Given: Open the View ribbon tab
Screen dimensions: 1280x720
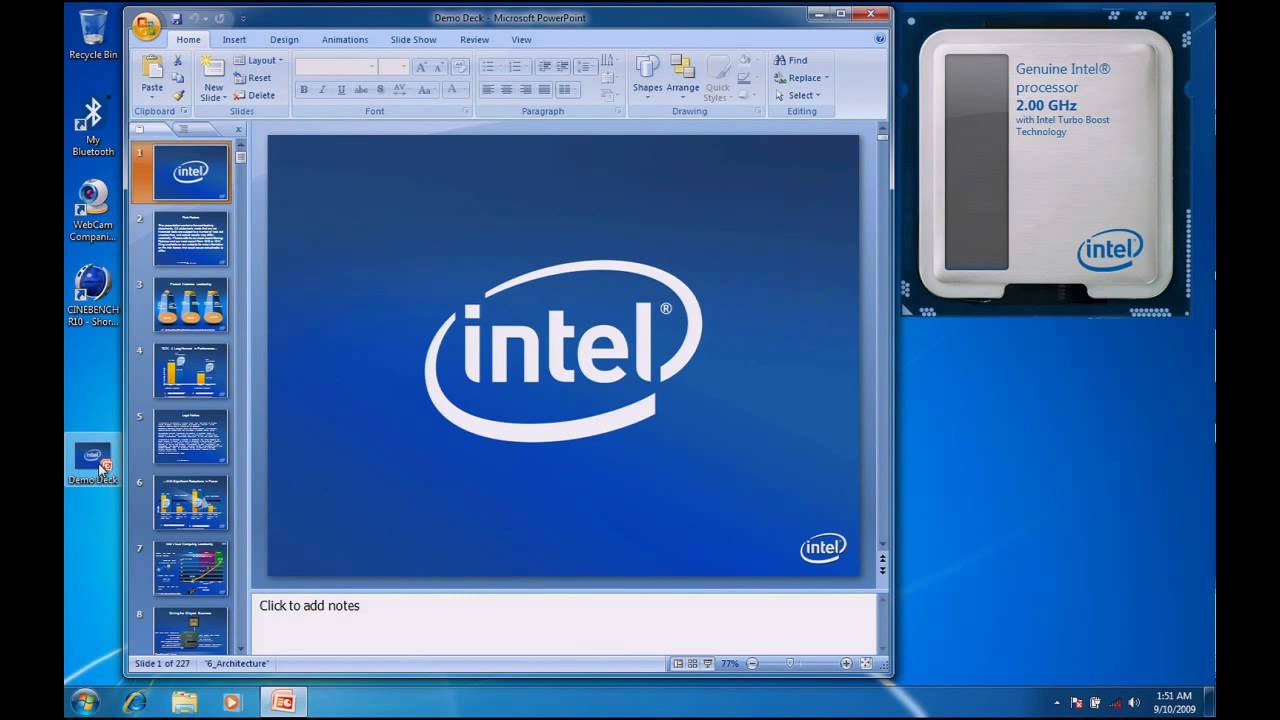Looking at the screenshot, I should tap(521, 40).
